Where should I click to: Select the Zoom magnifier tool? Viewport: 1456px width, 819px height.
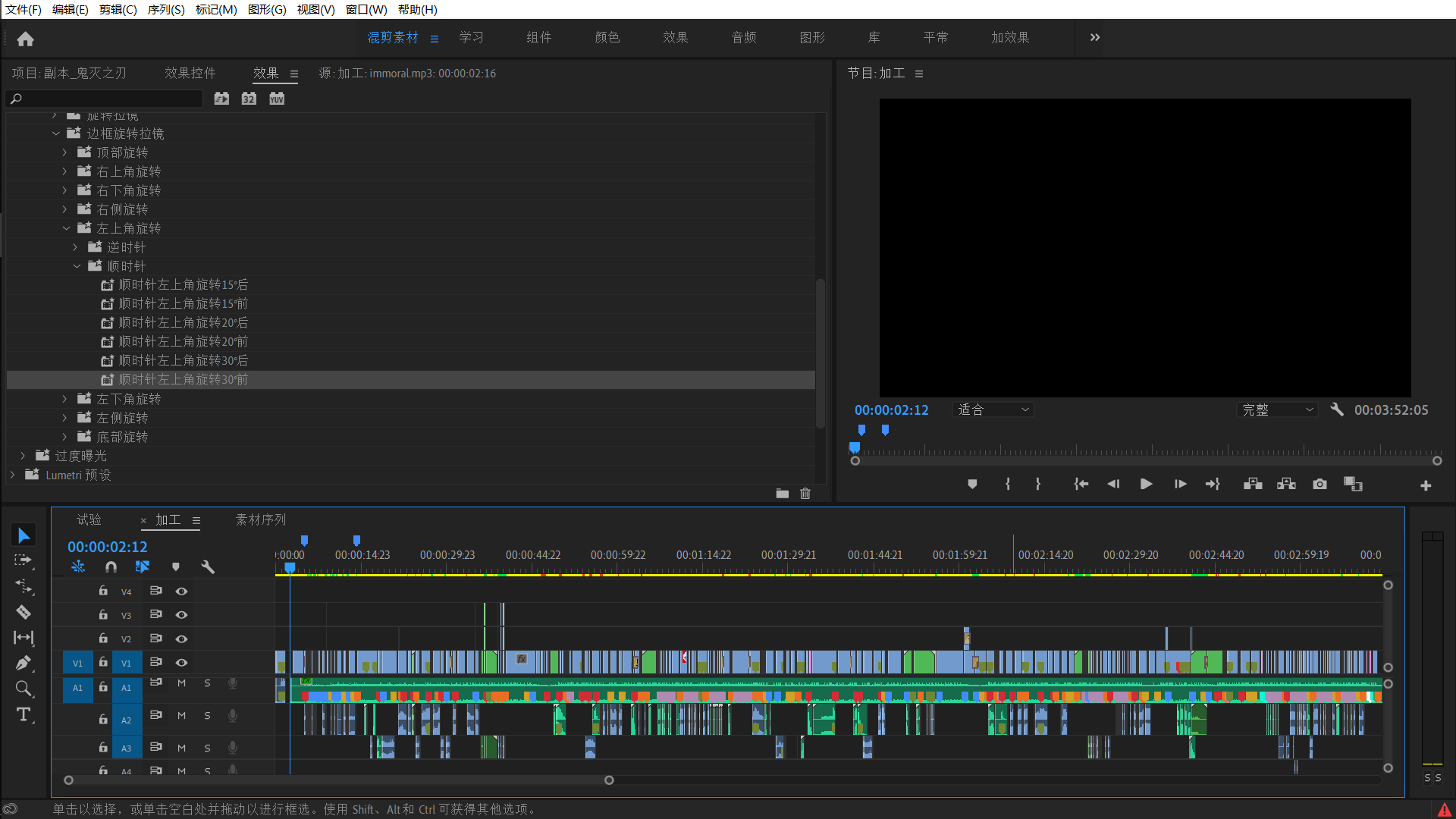click(24, 689)
